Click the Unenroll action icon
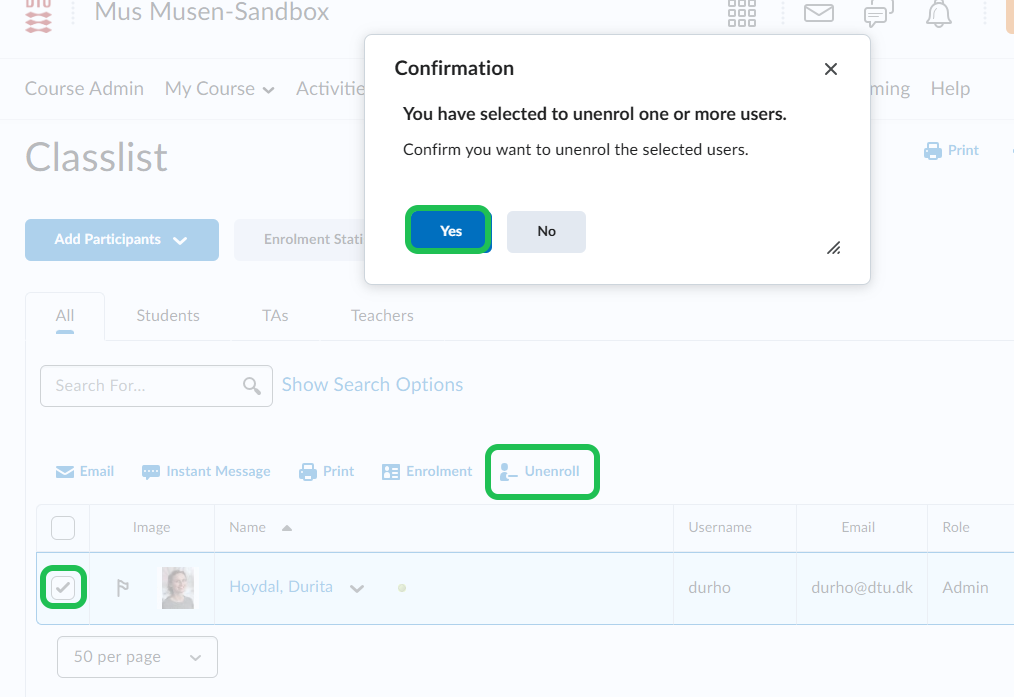 [509, 472]
